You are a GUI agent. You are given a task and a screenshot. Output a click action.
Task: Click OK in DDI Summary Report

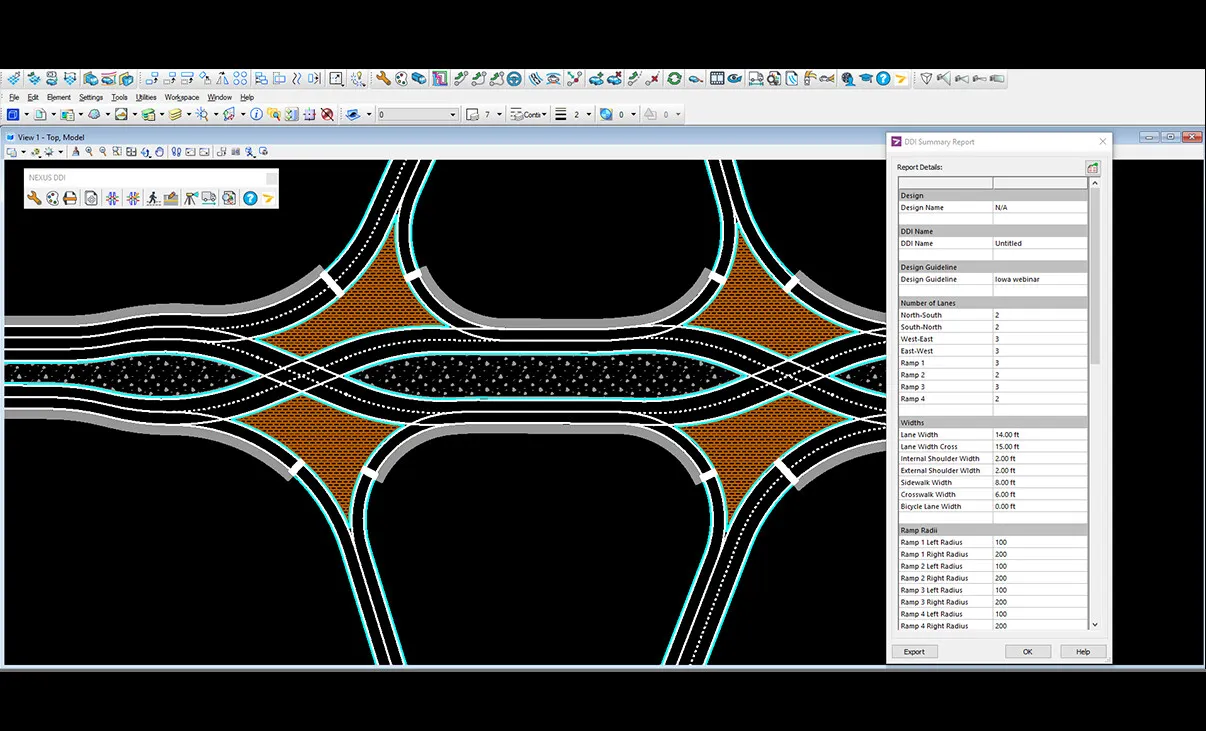click(1027, 651)
